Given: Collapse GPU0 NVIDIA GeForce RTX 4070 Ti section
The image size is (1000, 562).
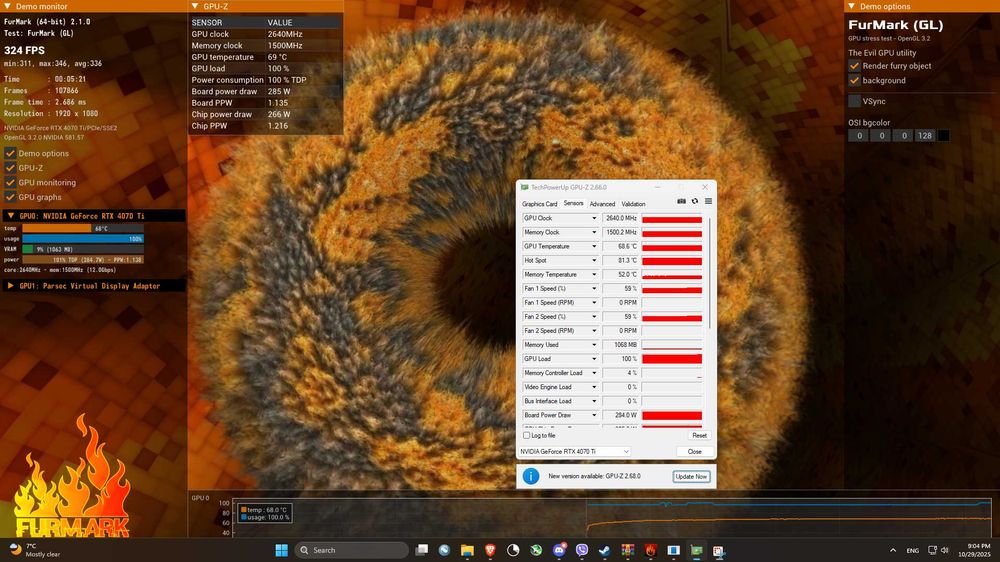Looking at the screenshot, I should 10,216.
